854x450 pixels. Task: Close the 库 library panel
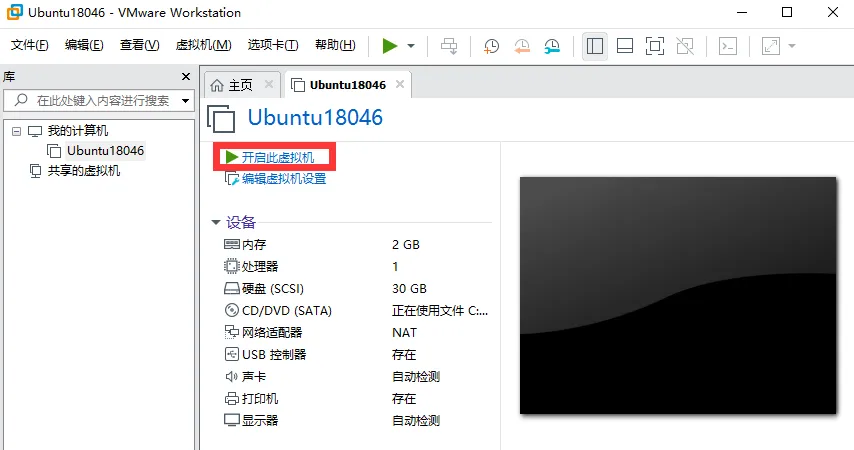(x=186, y=77)
